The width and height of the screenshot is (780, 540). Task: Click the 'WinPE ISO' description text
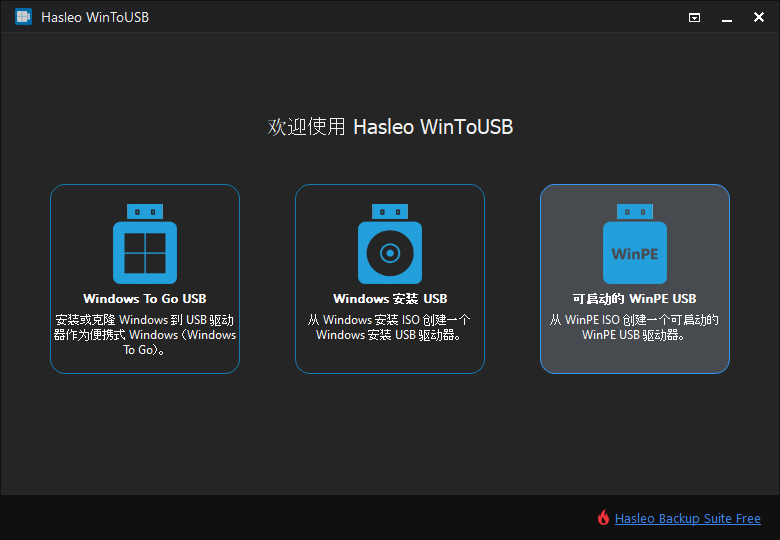click(634, 327)
